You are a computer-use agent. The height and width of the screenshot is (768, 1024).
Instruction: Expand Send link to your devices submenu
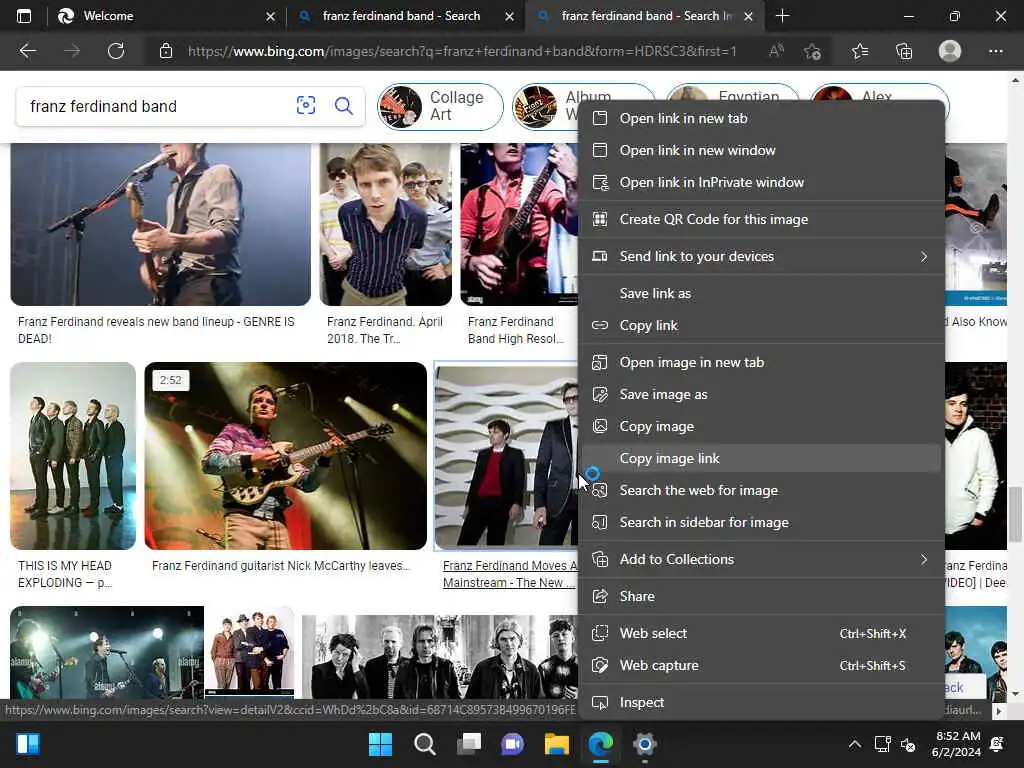pos(761,256)
